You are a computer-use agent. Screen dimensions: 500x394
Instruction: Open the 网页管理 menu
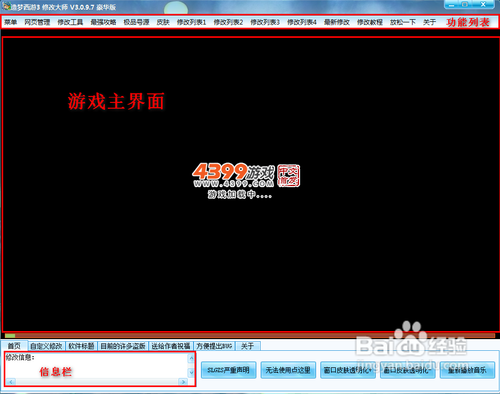click(37, 22)
